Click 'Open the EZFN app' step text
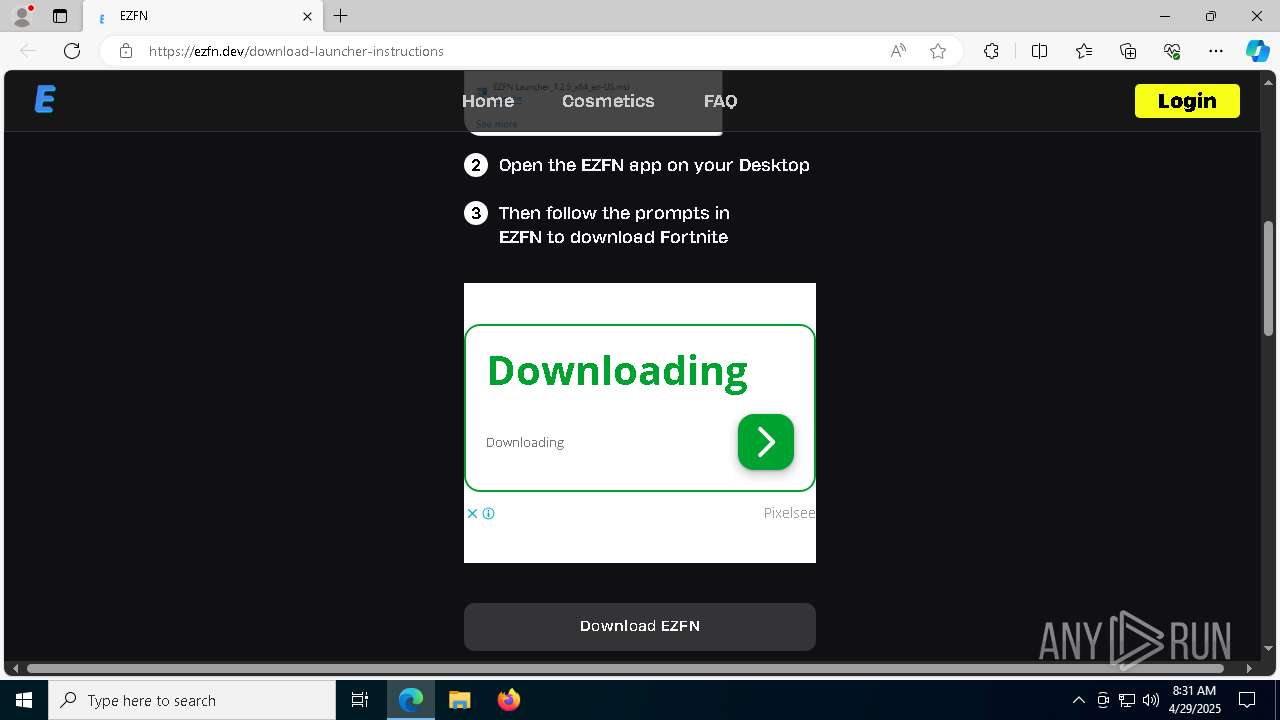1280x720 pixels. tap(654, 165)
